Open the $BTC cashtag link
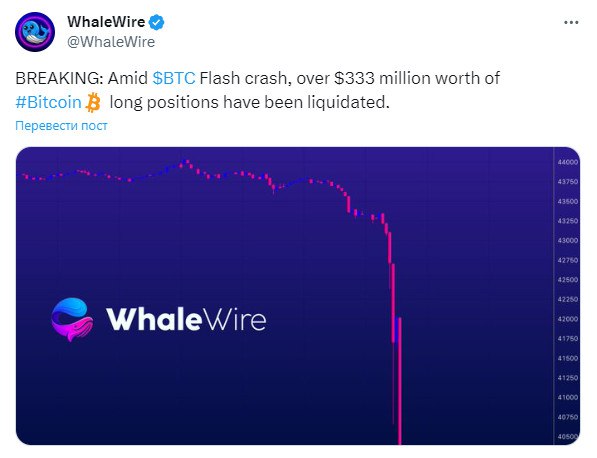This screenshot has height=458, width=597. pos(174,78)
